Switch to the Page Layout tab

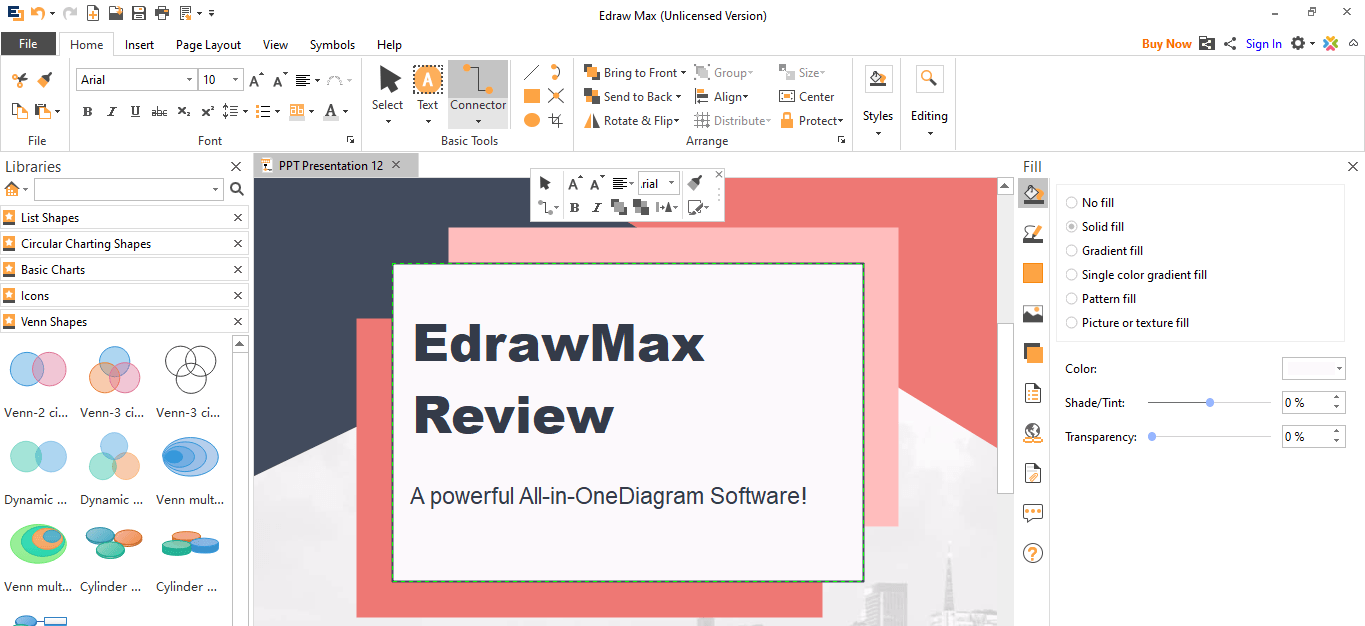208,45
